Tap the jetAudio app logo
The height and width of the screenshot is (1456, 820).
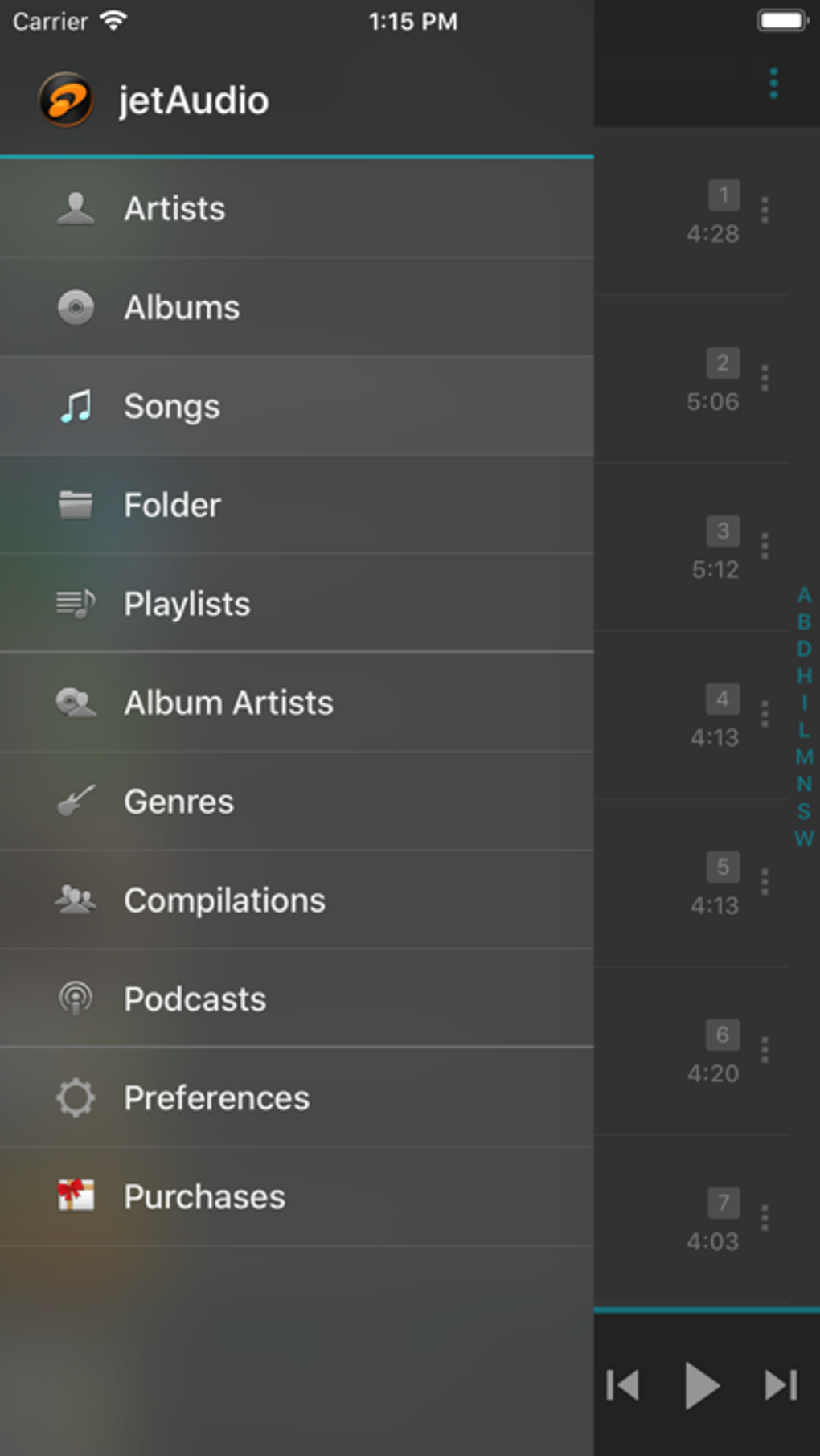pyautogui.click(x=66, y=100)
